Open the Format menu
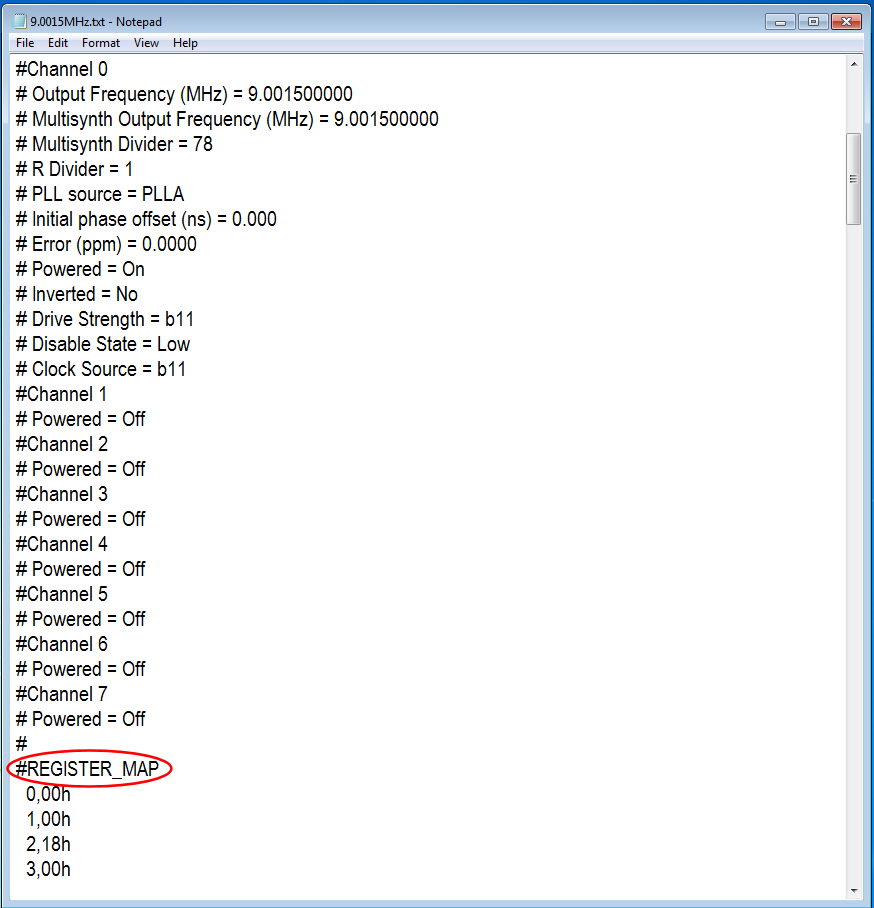874x908 pixels. [x=101, y=43]
